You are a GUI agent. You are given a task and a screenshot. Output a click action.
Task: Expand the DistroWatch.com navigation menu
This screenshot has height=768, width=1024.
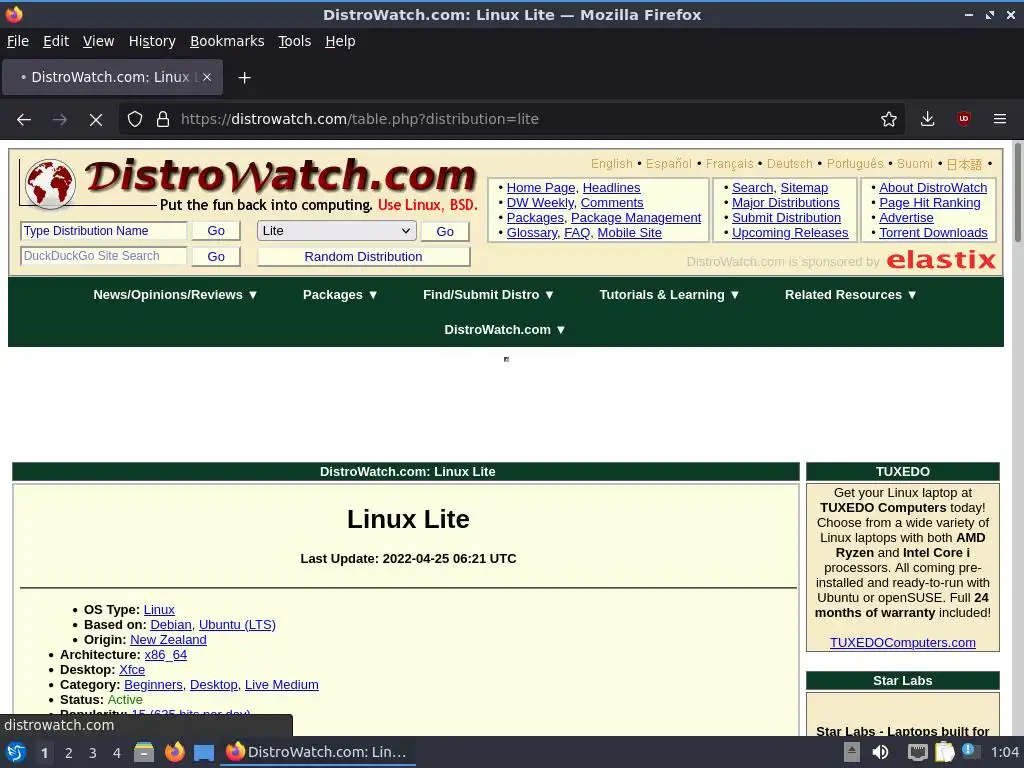tap(504, 330)
